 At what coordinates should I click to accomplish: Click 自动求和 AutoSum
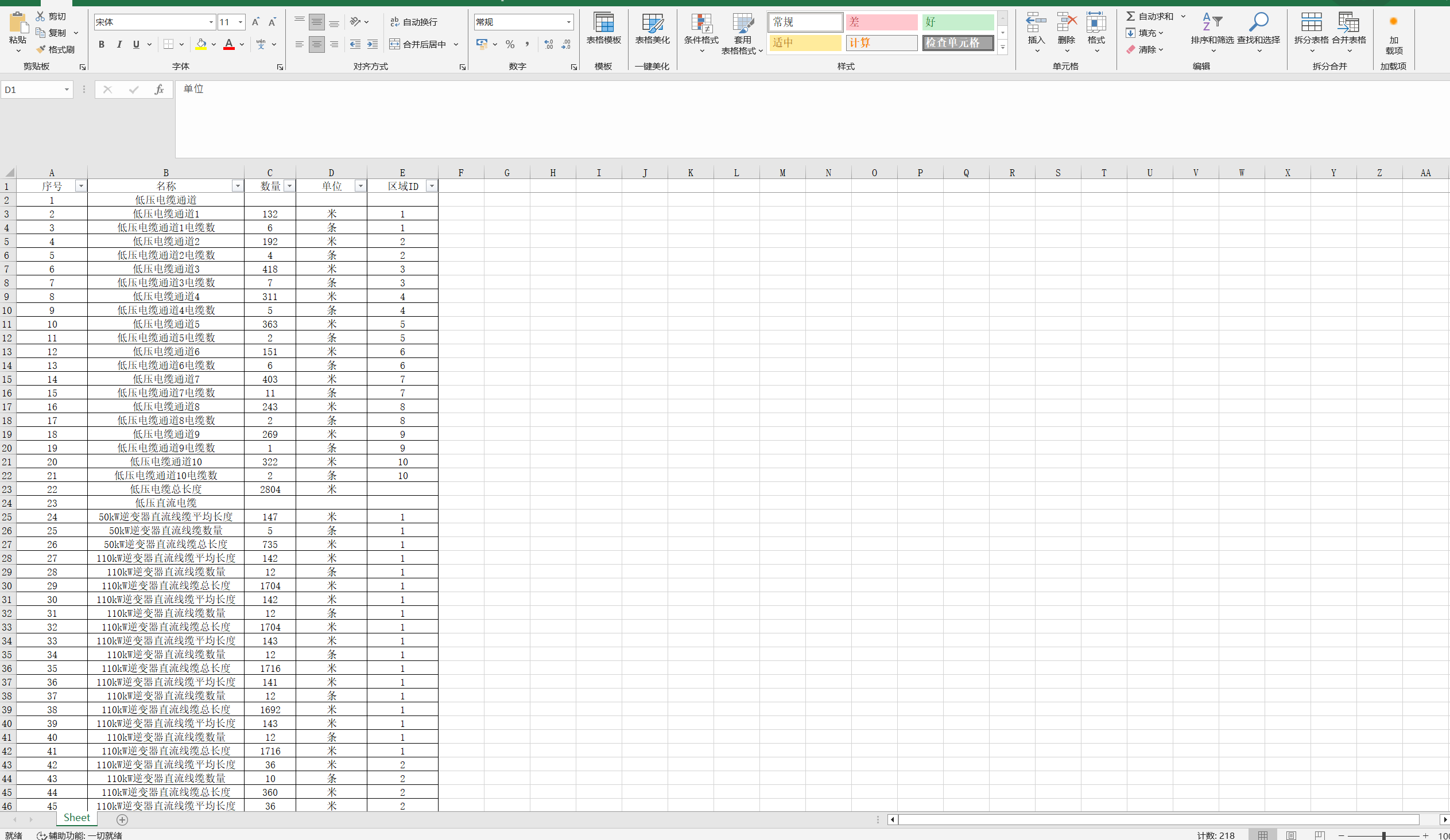click(x=1149, y=16)
